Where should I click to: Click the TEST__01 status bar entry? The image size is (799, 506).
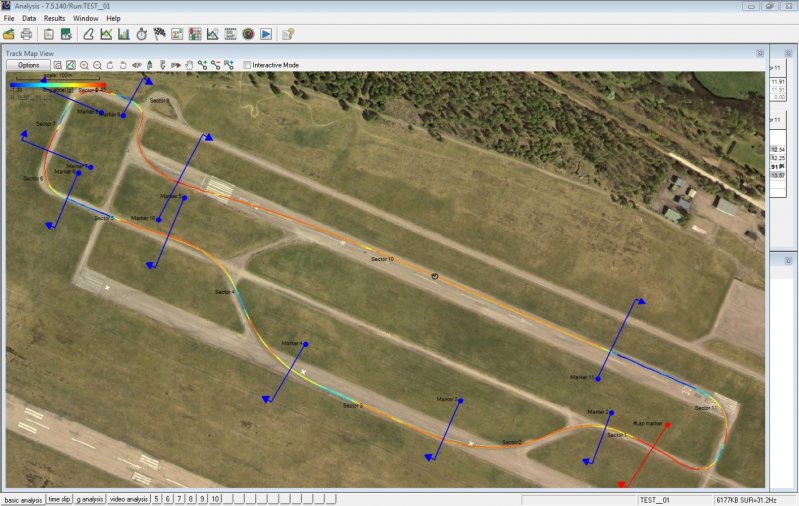(654, 500)
